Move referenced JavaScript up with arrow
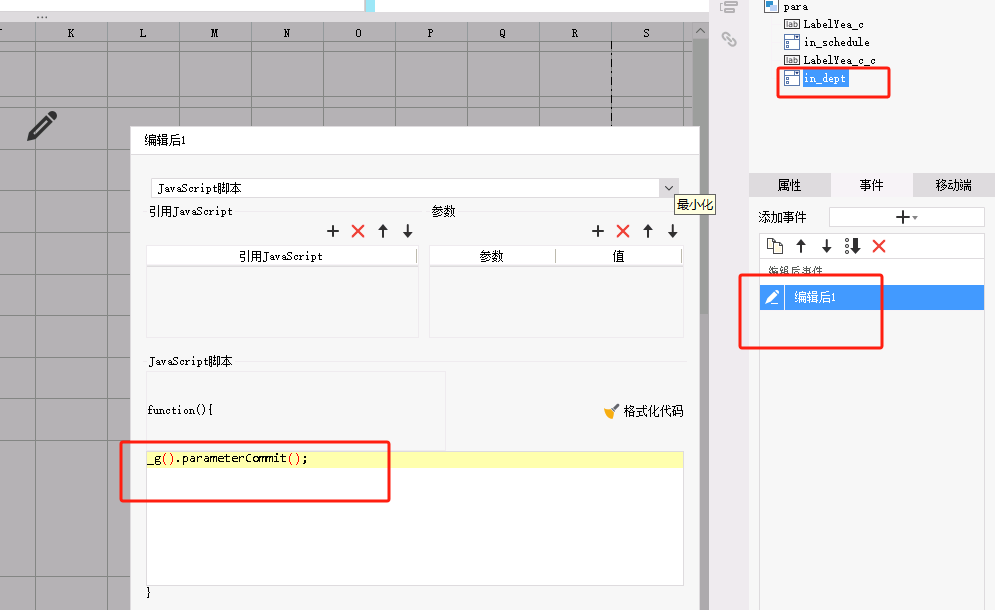The image size is (995, 610). pos(383,231)
